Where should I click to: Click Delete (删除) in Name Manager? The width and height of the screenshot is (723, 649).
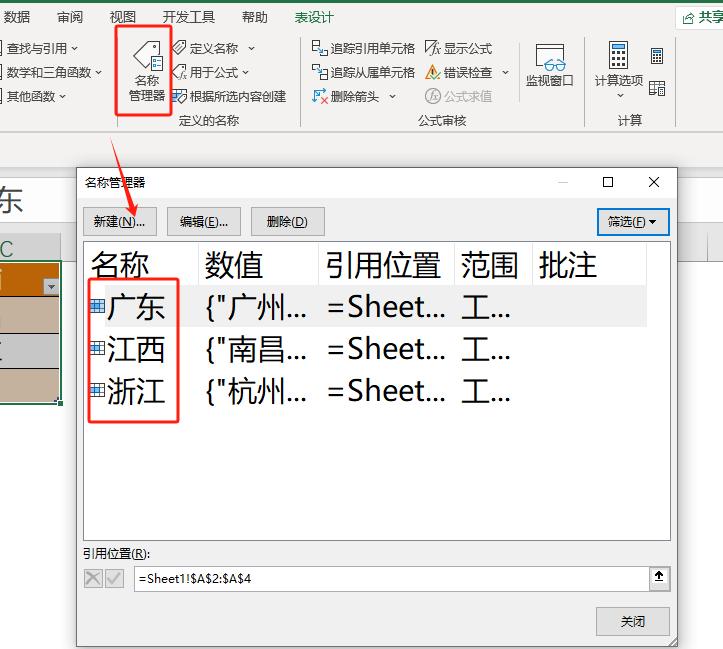pyautogui.click(x=288, y=222)
